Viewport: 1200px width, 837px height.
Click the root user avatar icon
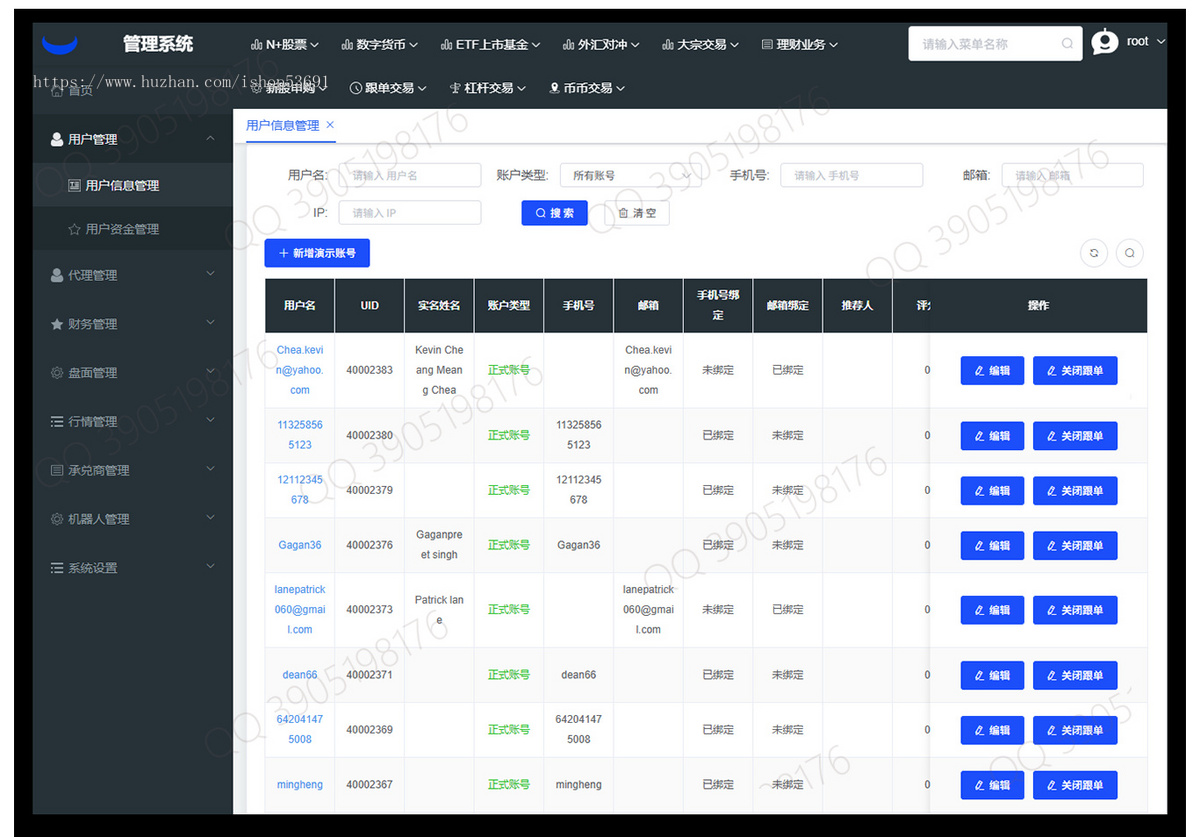tap(1104, 42)
